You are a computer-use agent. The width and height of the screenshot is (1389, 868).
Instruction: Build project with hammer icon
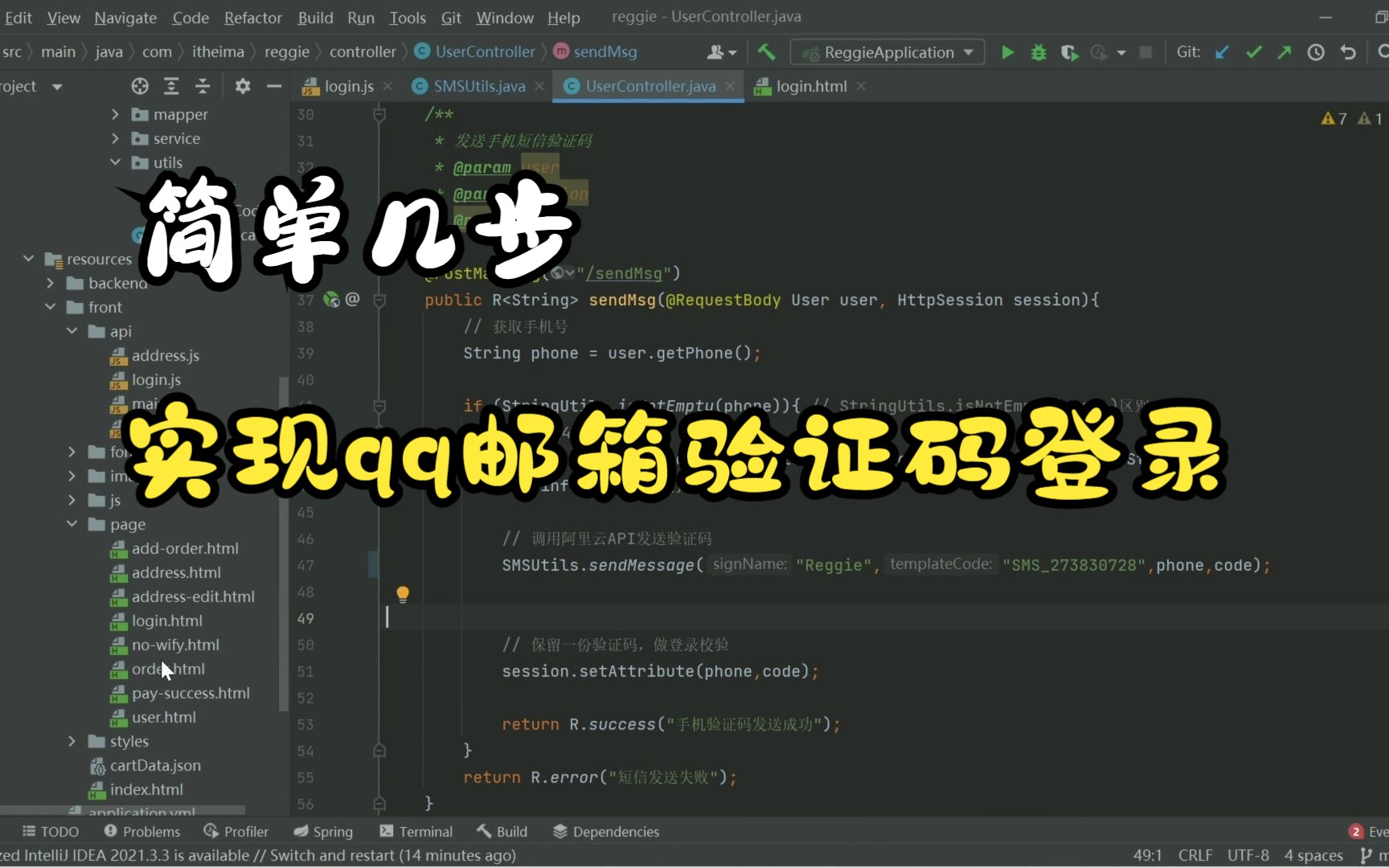pos(766,52)
